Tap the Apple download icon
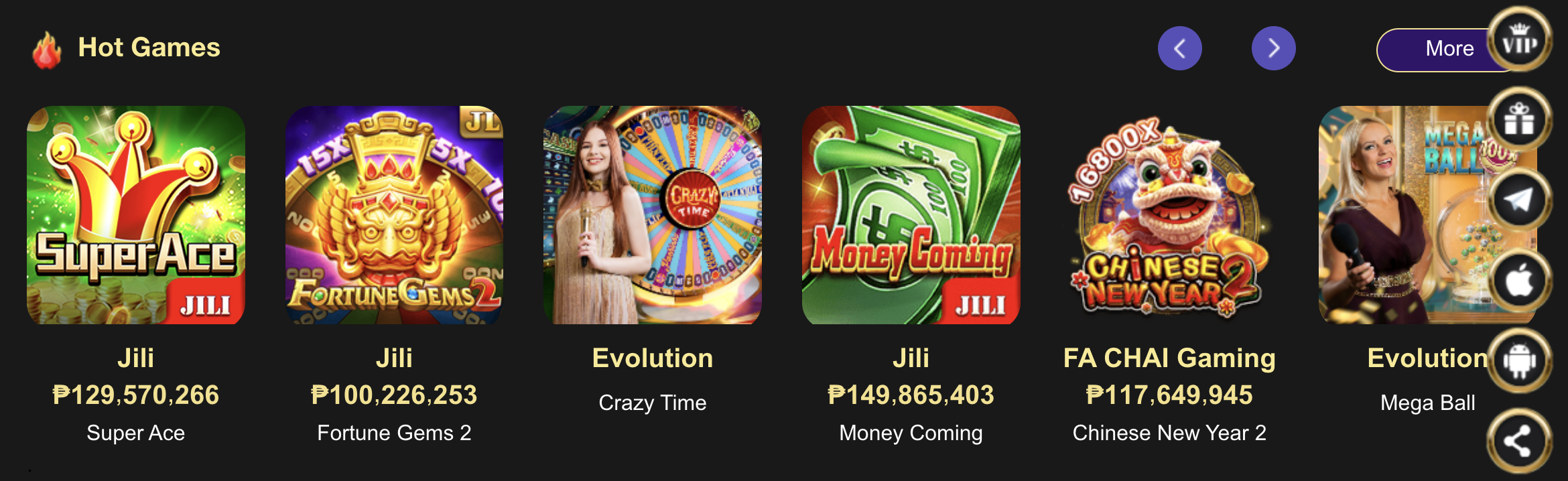Viewport: 1568px width, 481px height. pos(1519,281)
